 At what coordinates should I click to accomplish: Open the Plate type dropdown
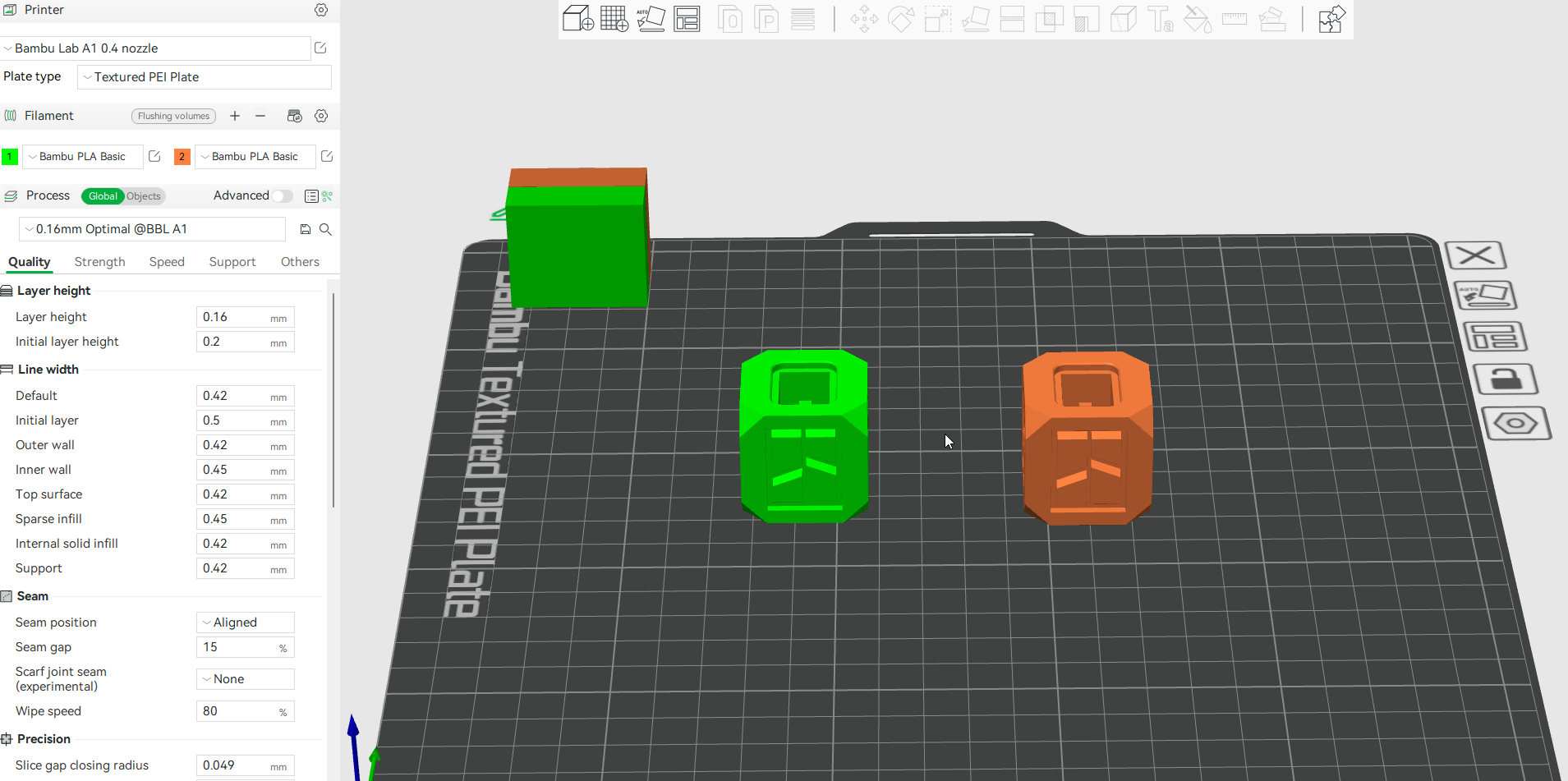point(205,77)
